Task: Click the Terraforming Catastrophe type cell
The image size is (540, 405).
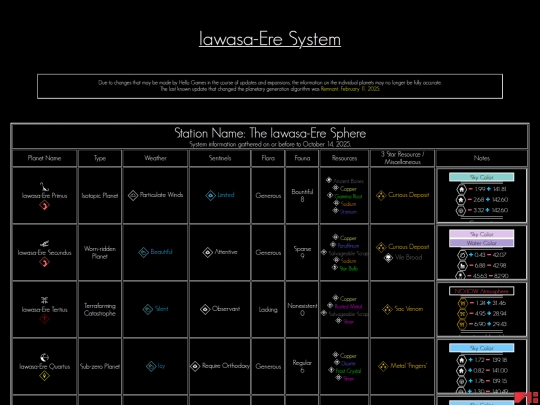Action: 100,309
